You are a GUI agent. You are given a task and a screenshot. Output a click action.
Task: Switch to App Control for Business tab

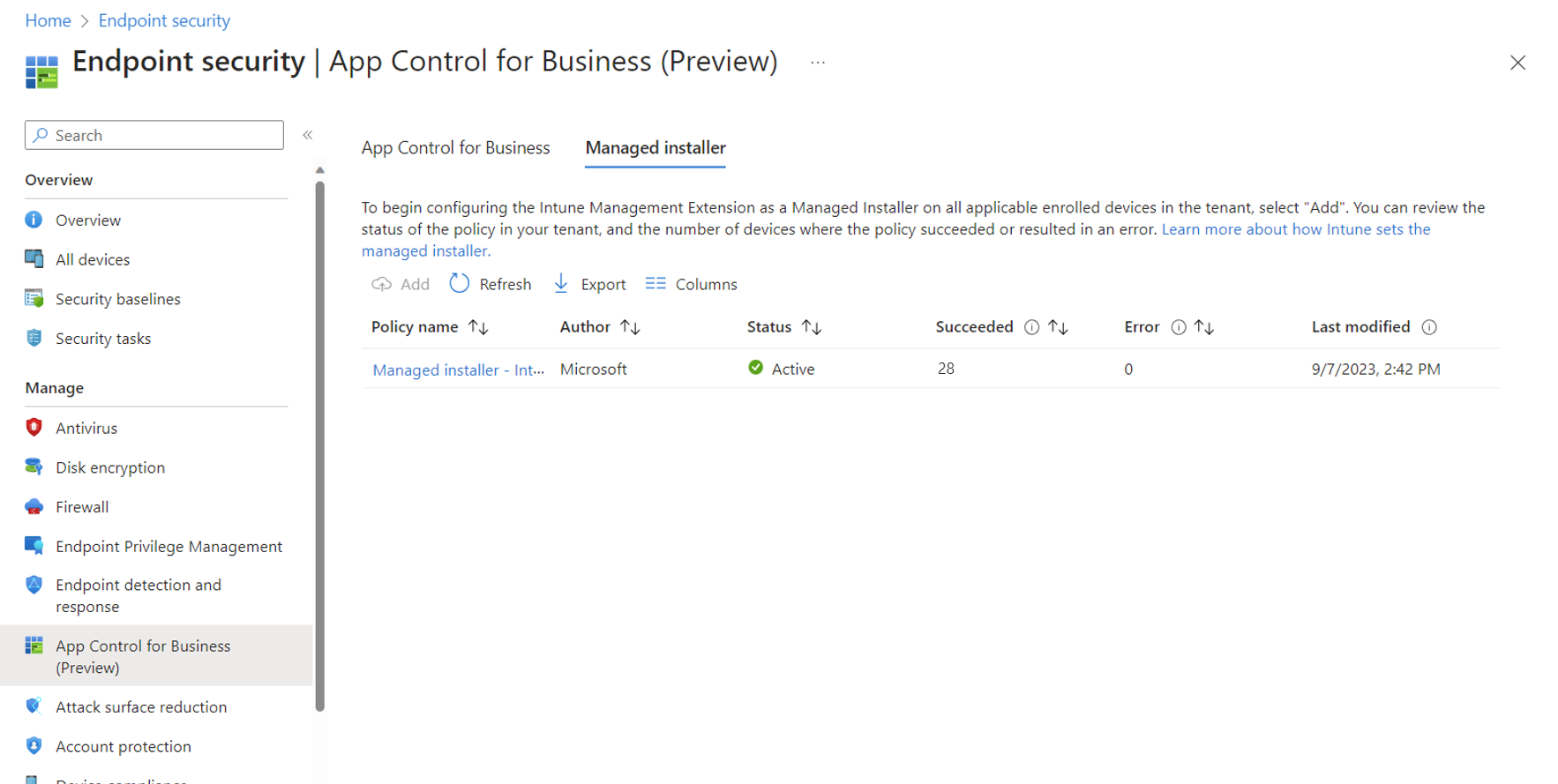coord(455,147)
